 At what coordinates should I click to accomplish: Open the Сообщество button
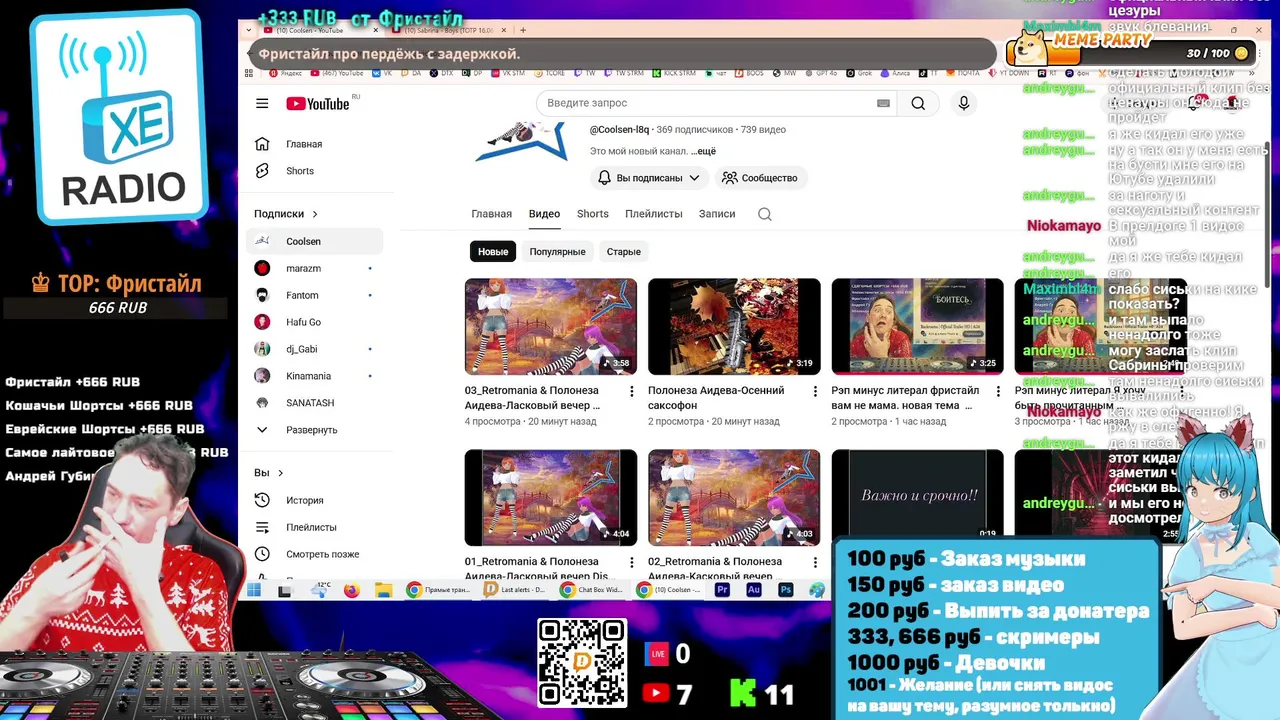point(760,178)
